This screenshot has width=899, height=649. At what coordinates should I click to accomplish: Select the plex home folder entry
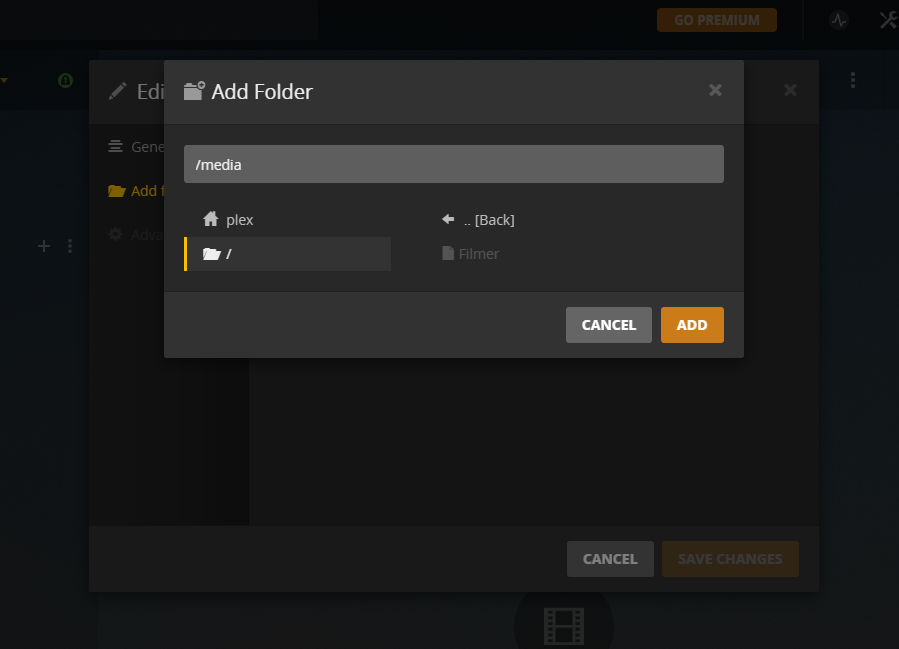pos(287,220)
